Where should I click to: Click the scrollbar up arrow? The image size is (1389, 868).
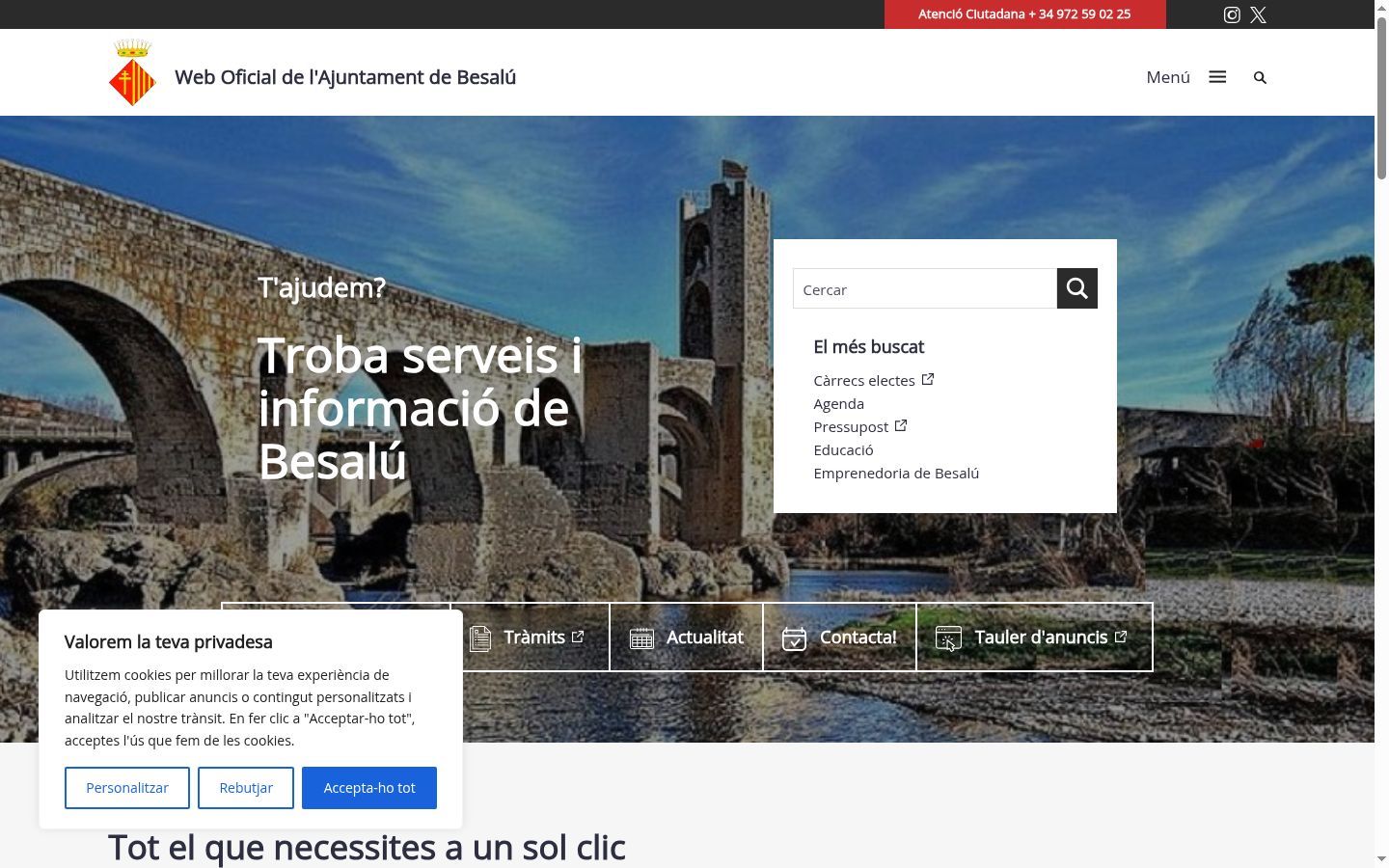(1381, 7)
